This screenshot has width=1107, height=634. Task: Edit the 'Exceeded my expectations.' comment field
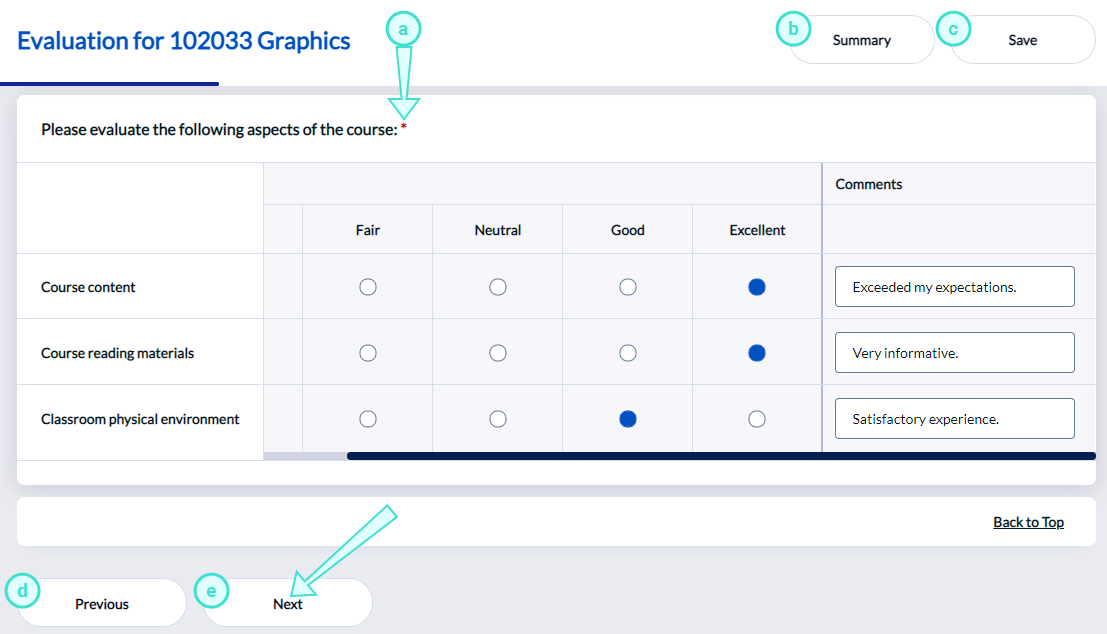(x=954, y=287)
